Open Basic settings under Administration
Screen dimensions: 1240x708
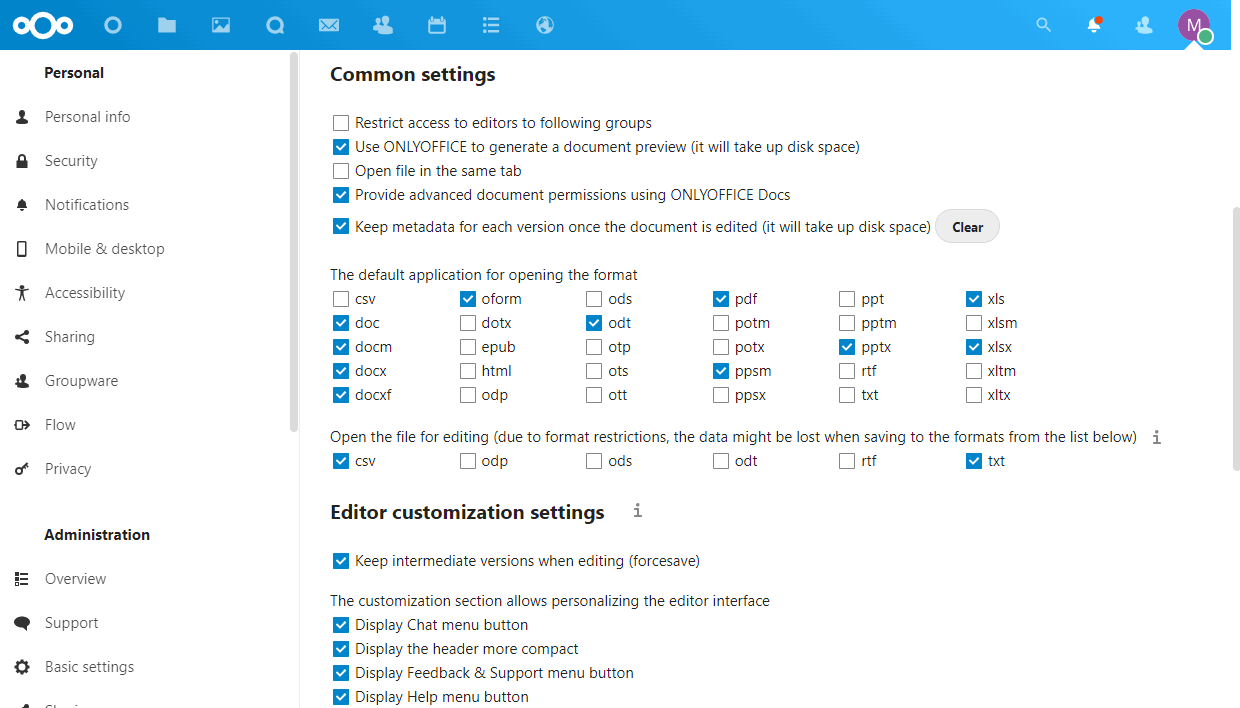(89, 667)
